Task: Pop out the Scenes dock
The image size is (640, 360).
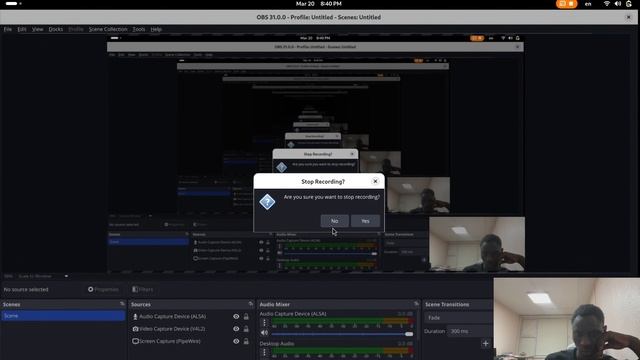Action: 122,304
